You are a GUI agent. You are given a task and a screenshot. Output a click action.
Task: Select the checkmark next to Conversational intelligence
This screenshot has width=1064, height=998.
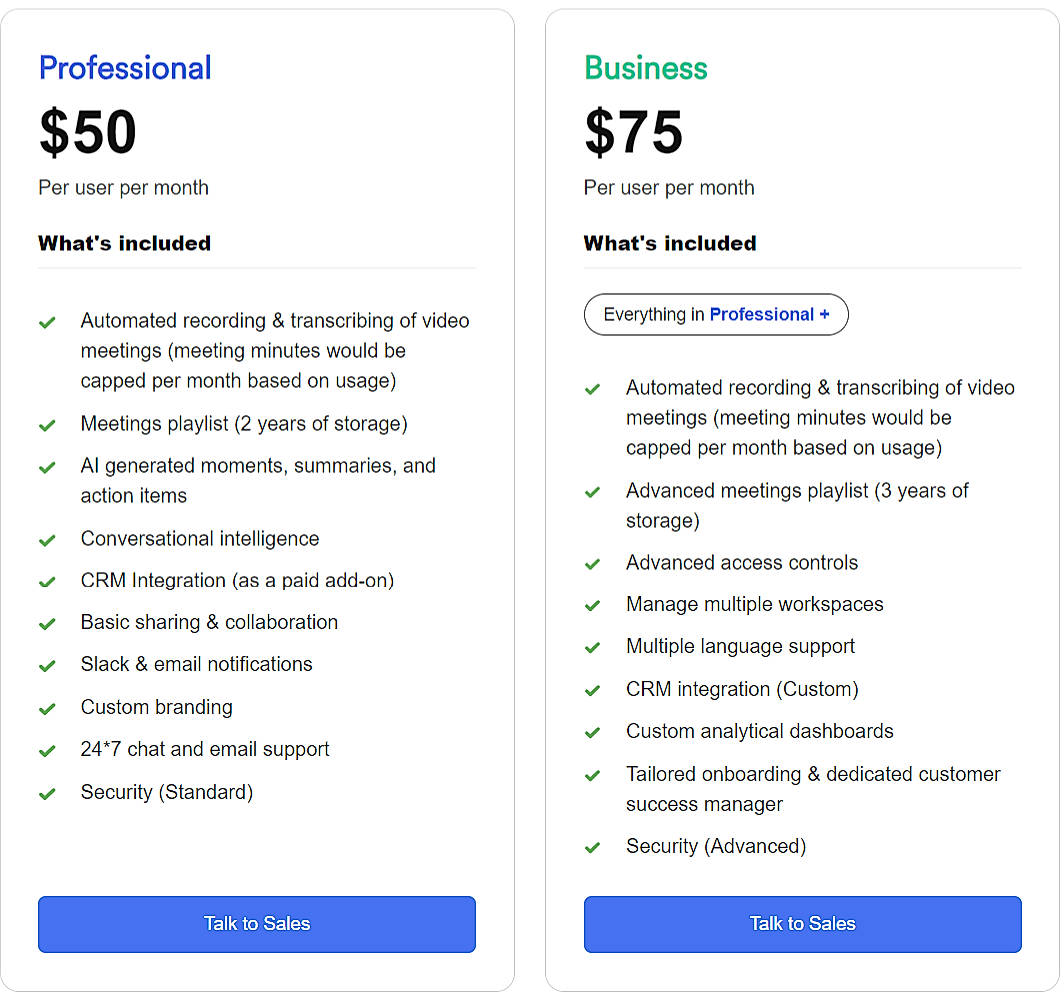[47, 540]
